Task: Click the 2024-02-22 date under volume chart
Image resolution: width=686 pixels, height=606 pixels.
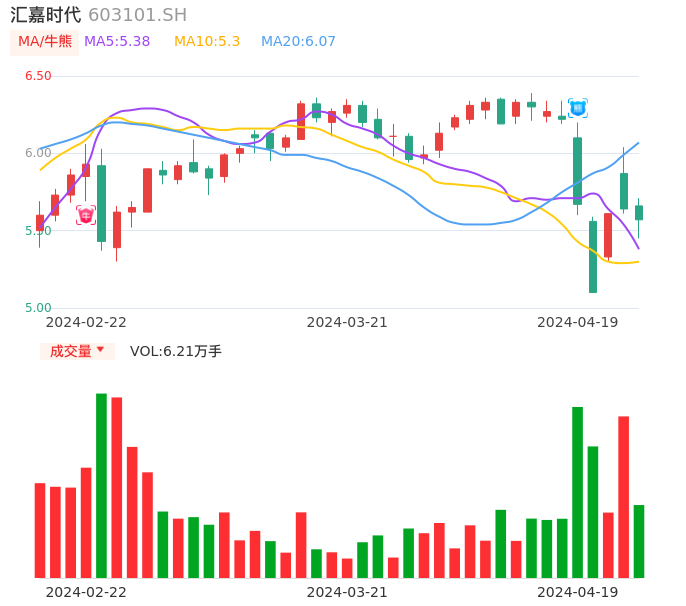Action: pyautogui.click(x=86, y=592)
